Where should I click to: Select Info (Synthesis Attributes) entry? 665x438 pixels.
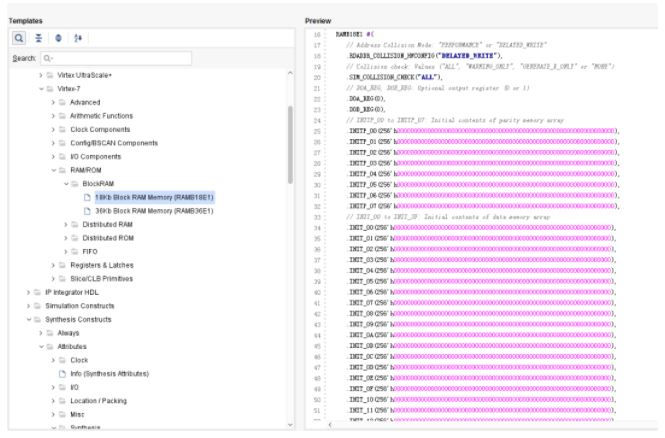point(109,374)
